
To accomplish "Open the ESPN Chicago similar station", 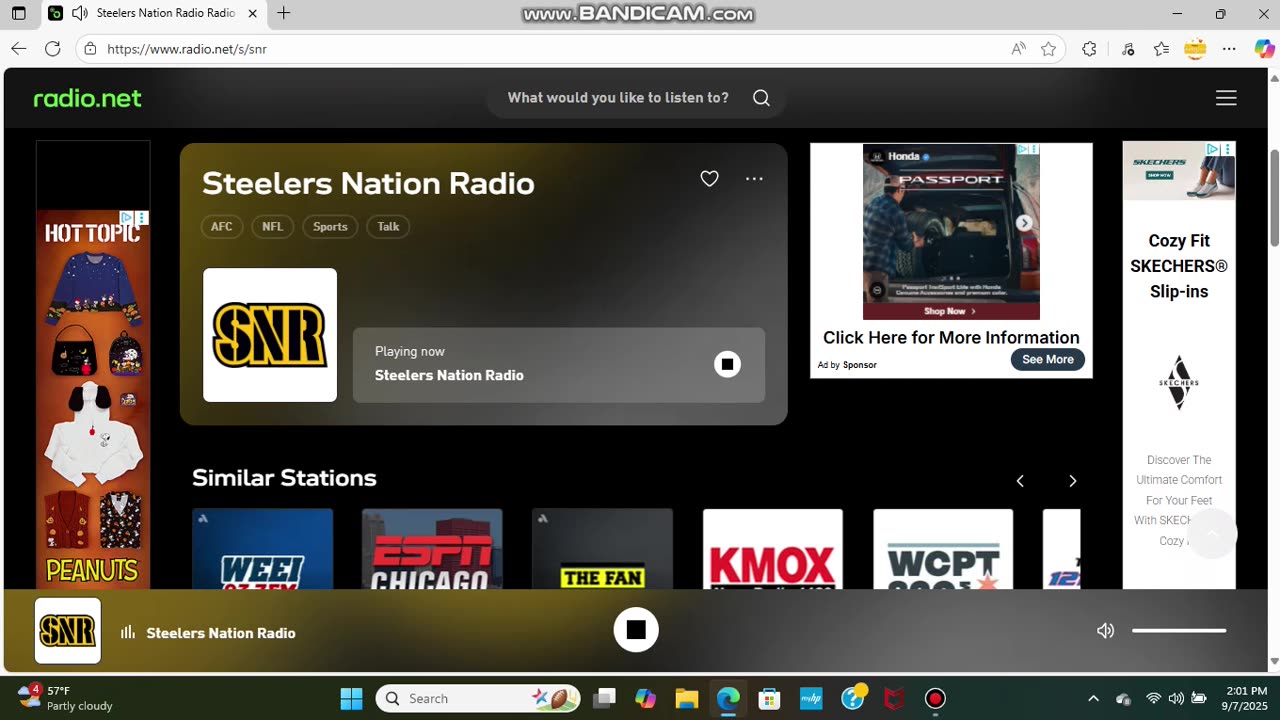I will coord(432,549).
